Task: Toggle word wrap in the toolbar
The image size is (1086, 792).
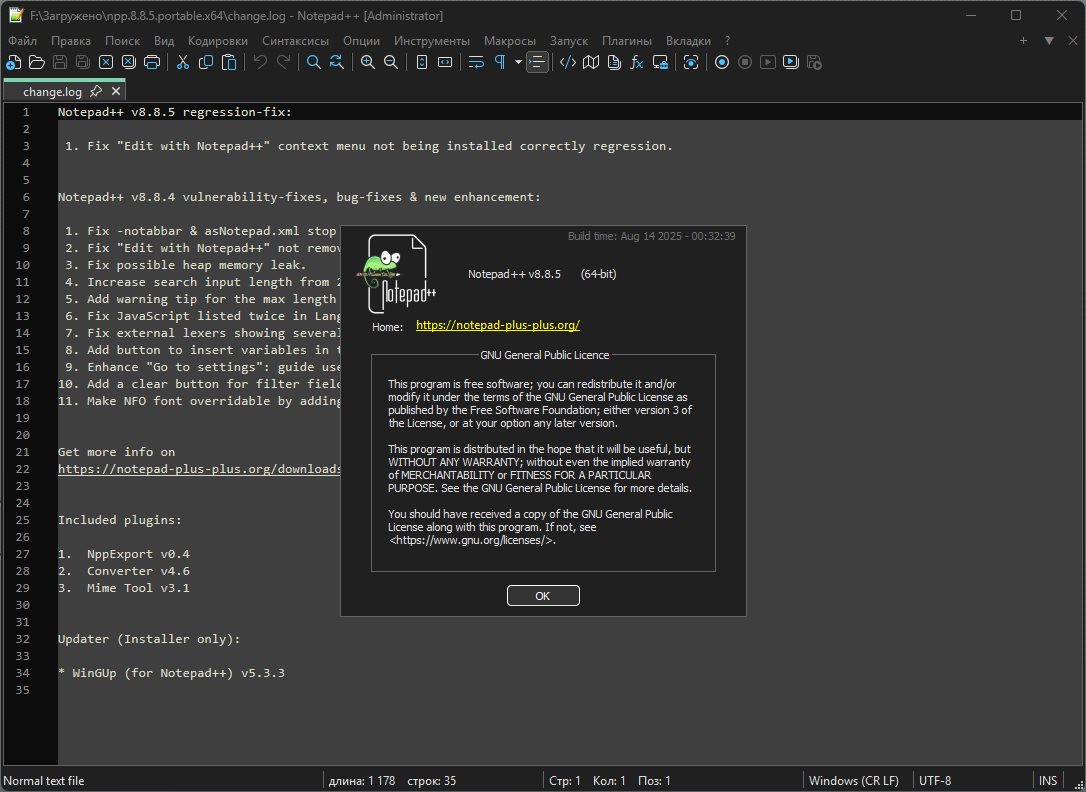Action: (476, 62)
